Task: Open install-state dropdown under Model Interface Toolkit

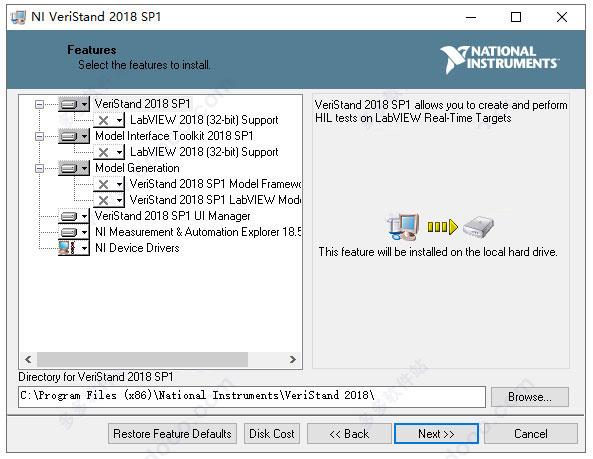Action: [109, 152]
